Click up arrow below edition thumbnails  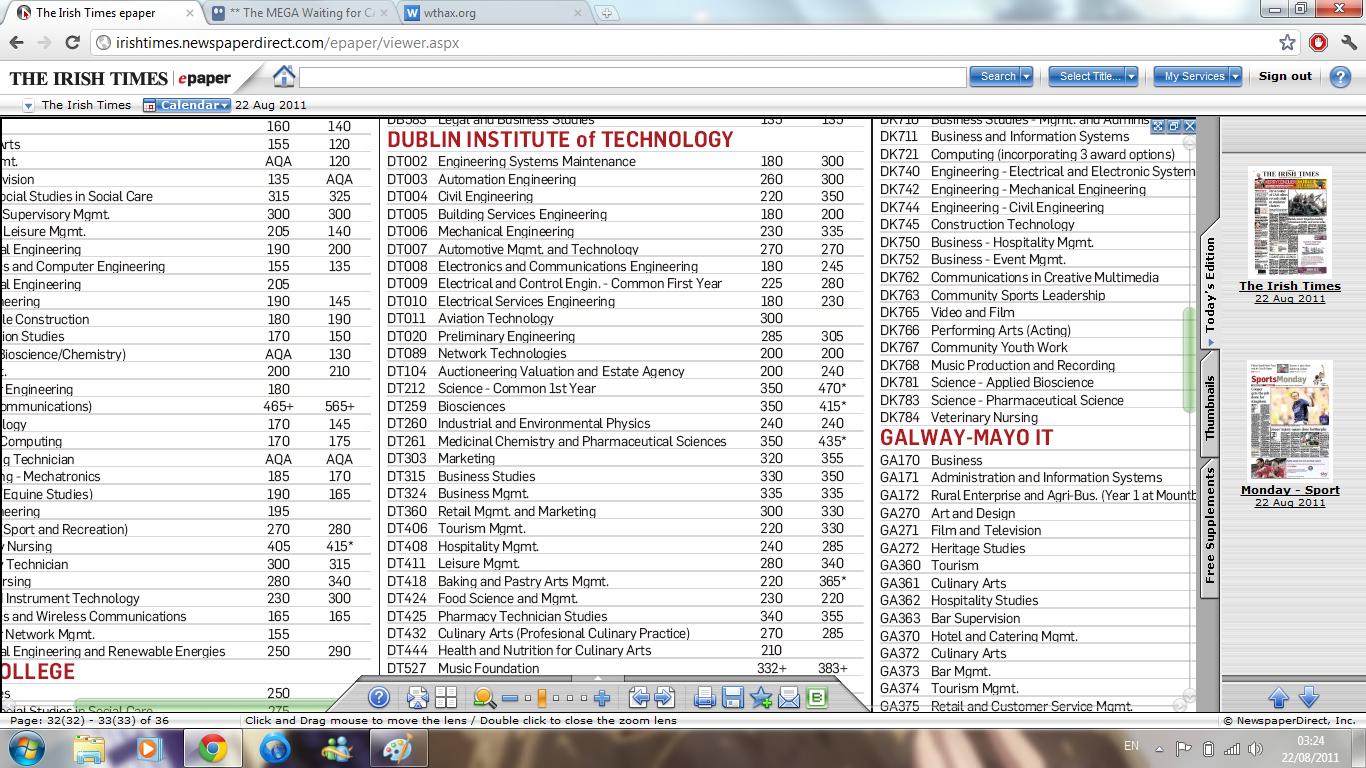(x=1278, y=697)
